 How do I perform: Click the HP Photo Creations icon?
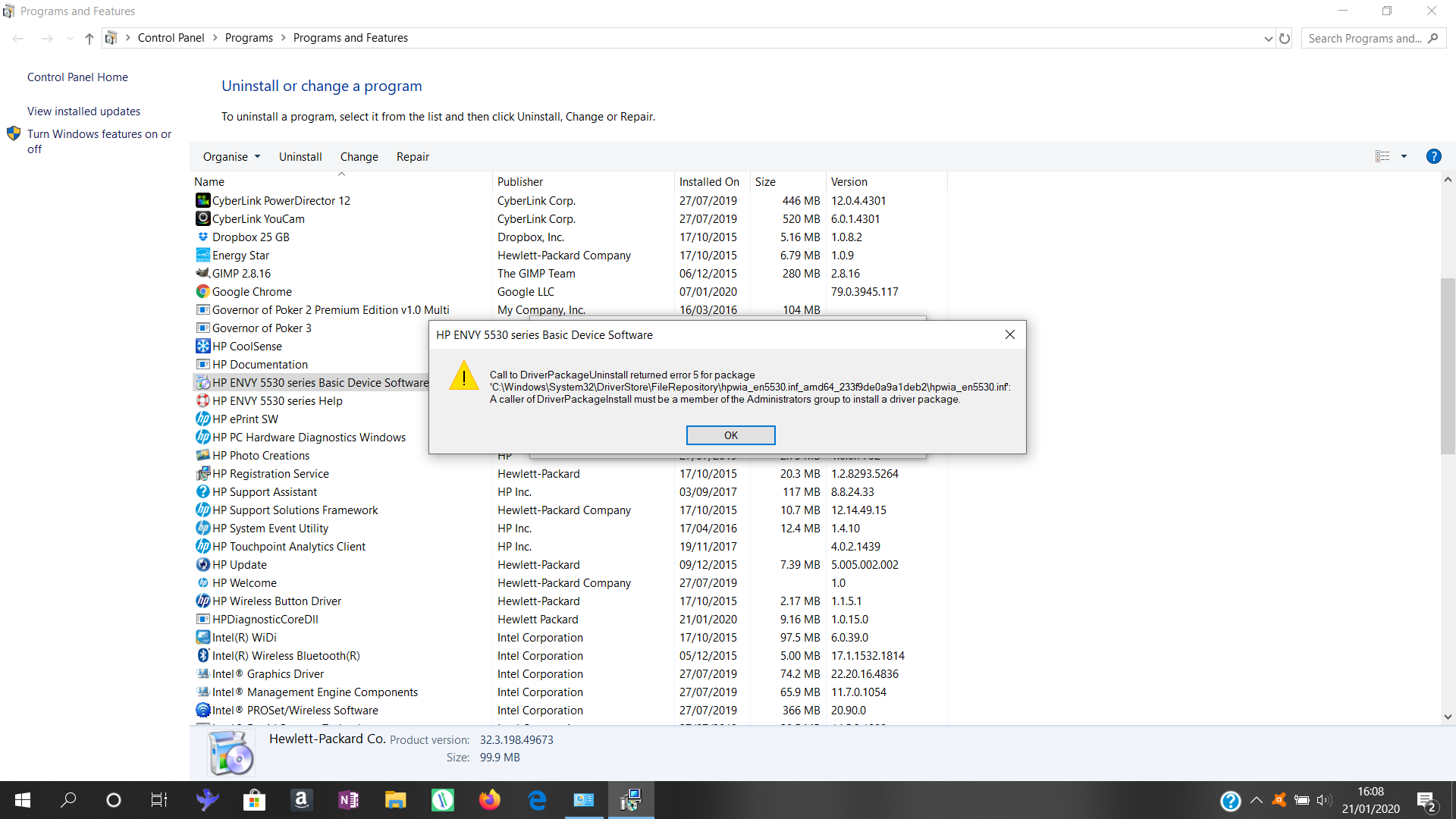pos(202,455)
